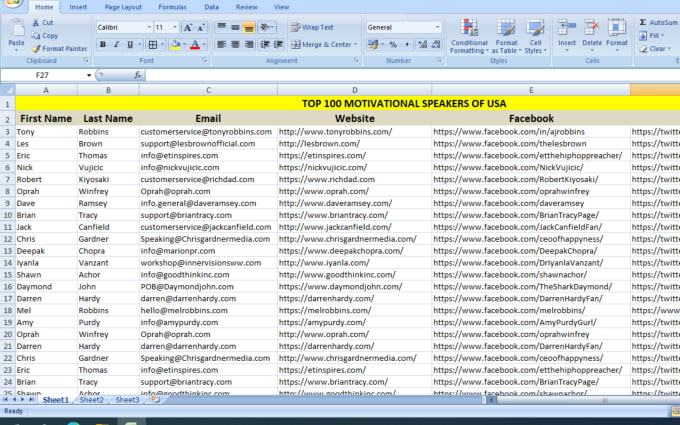Open Conditional Formatting menu

click(469, 37)
